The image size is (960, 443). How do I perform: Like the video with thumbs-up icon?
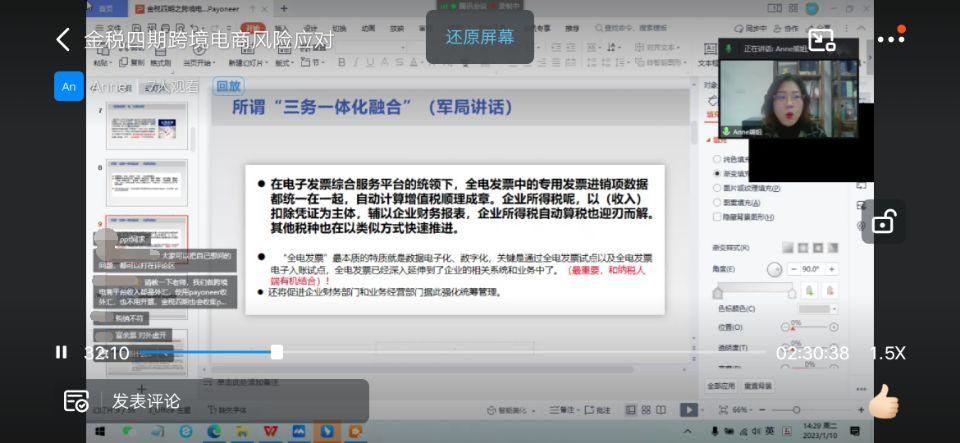[x=883, y=403]
